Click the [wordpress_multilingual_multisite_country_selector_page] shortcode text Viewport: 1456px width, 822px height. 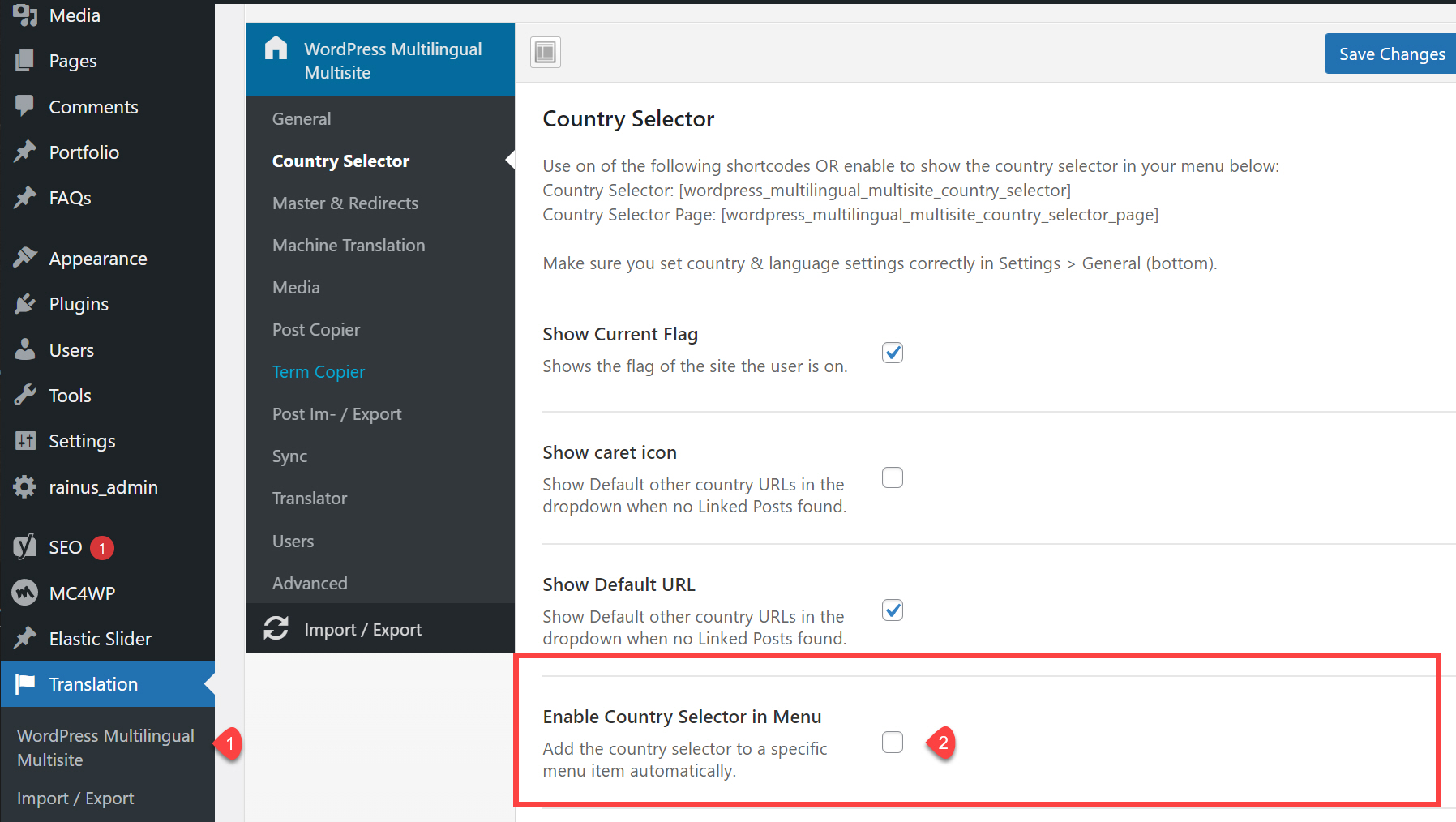coord(940,214)
